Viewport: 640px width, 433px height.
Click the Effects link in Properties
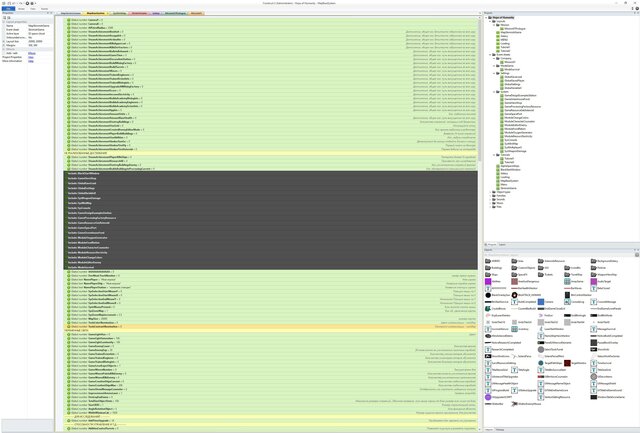pos(31,53)
